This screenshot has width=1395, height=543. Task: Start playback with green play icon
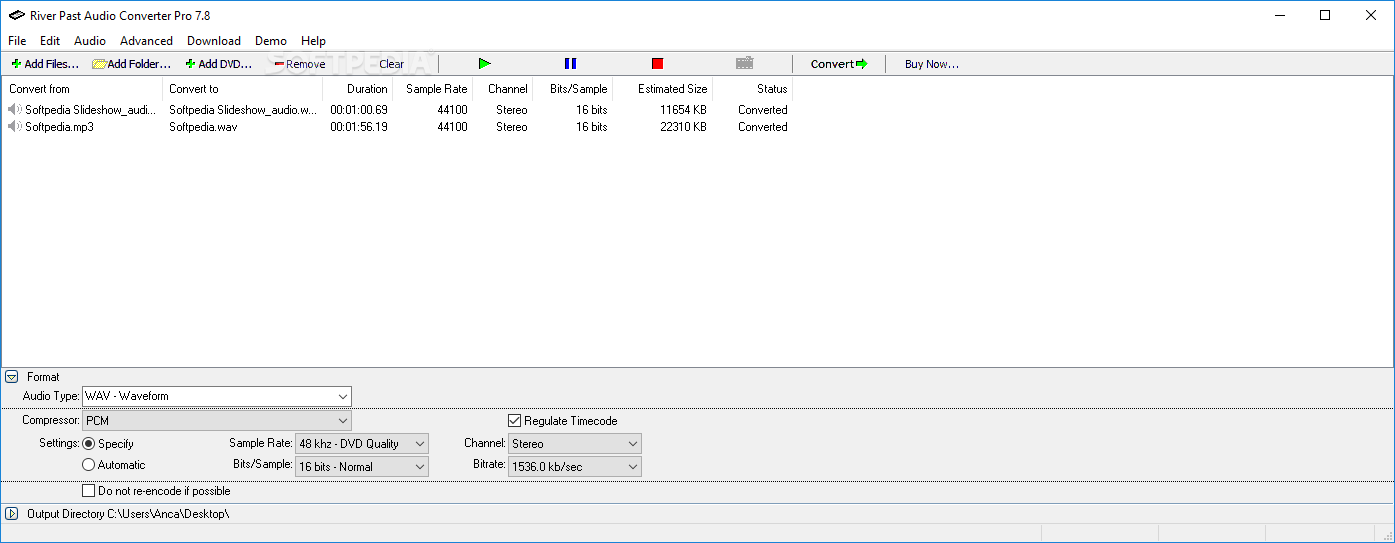point(484,64)
